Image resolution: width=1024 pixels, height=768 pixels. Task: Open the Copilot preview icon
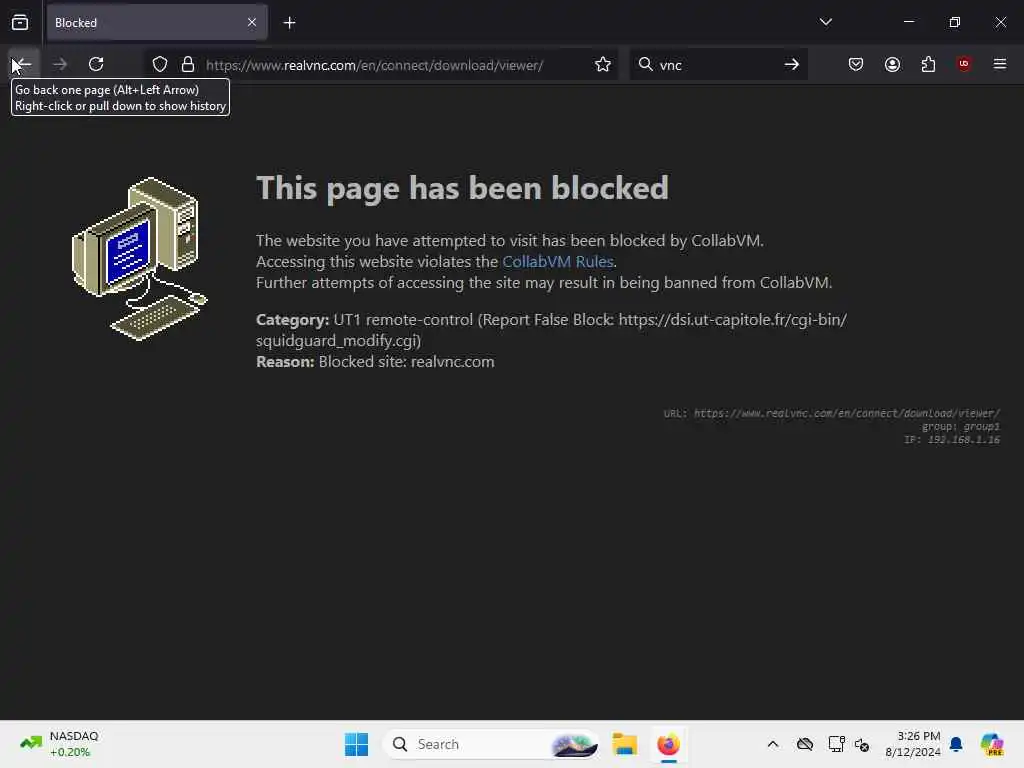tap(991, 744)
